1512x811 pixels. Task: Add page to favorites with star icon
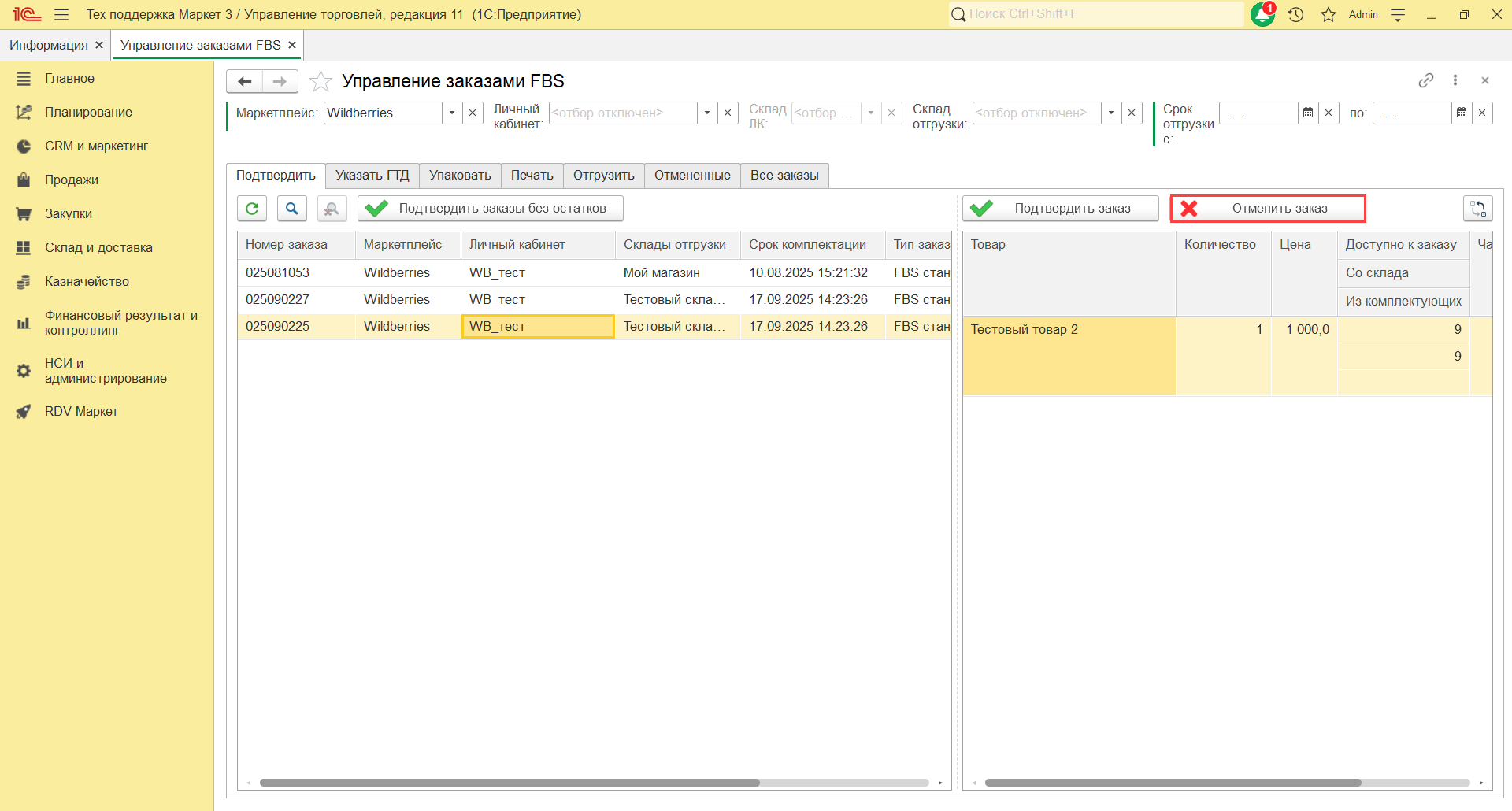coord(321,81)
